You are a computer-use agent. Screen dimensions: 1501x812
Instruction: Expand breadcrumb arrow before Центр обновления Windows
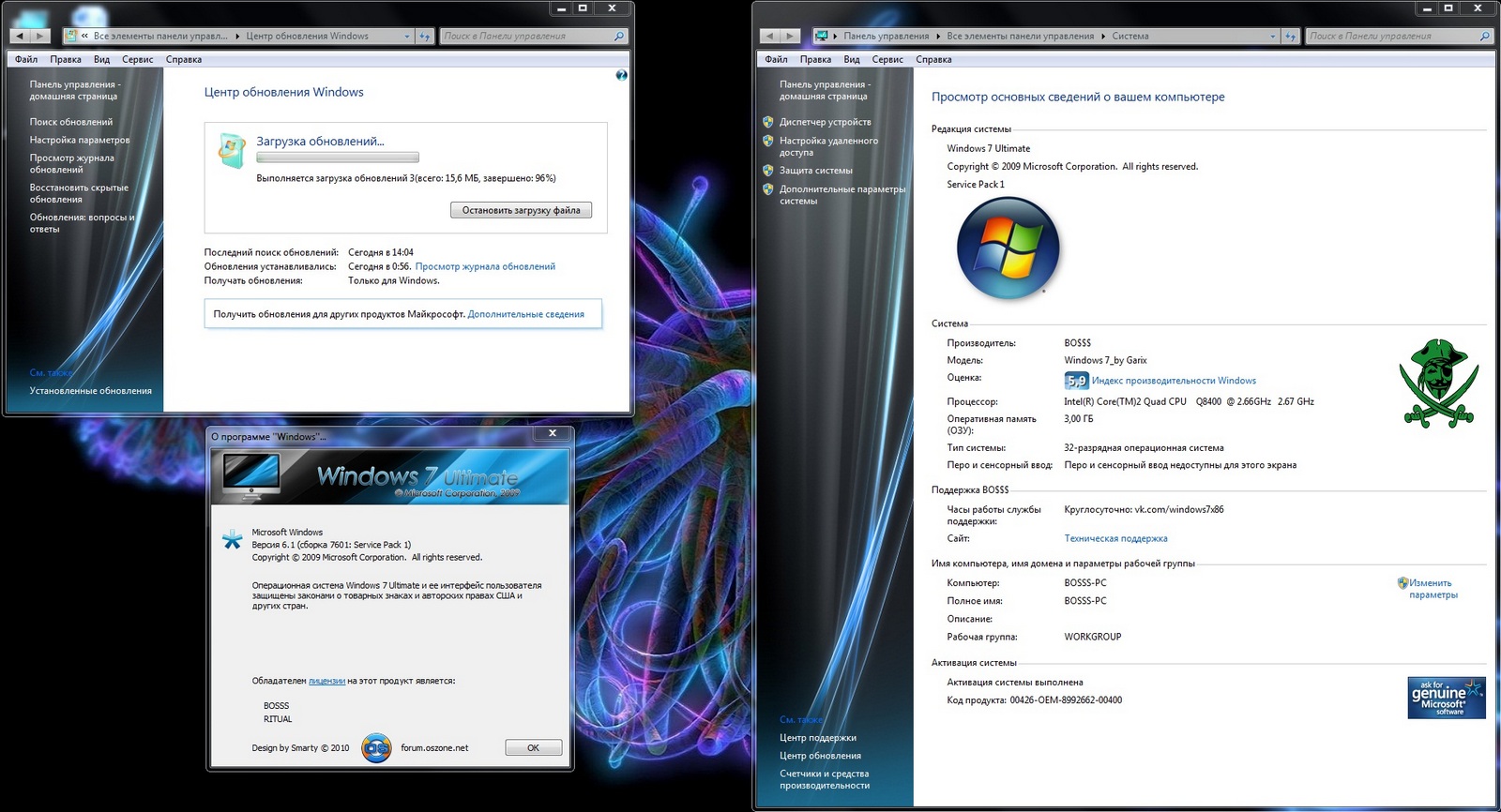pos(237,37)
